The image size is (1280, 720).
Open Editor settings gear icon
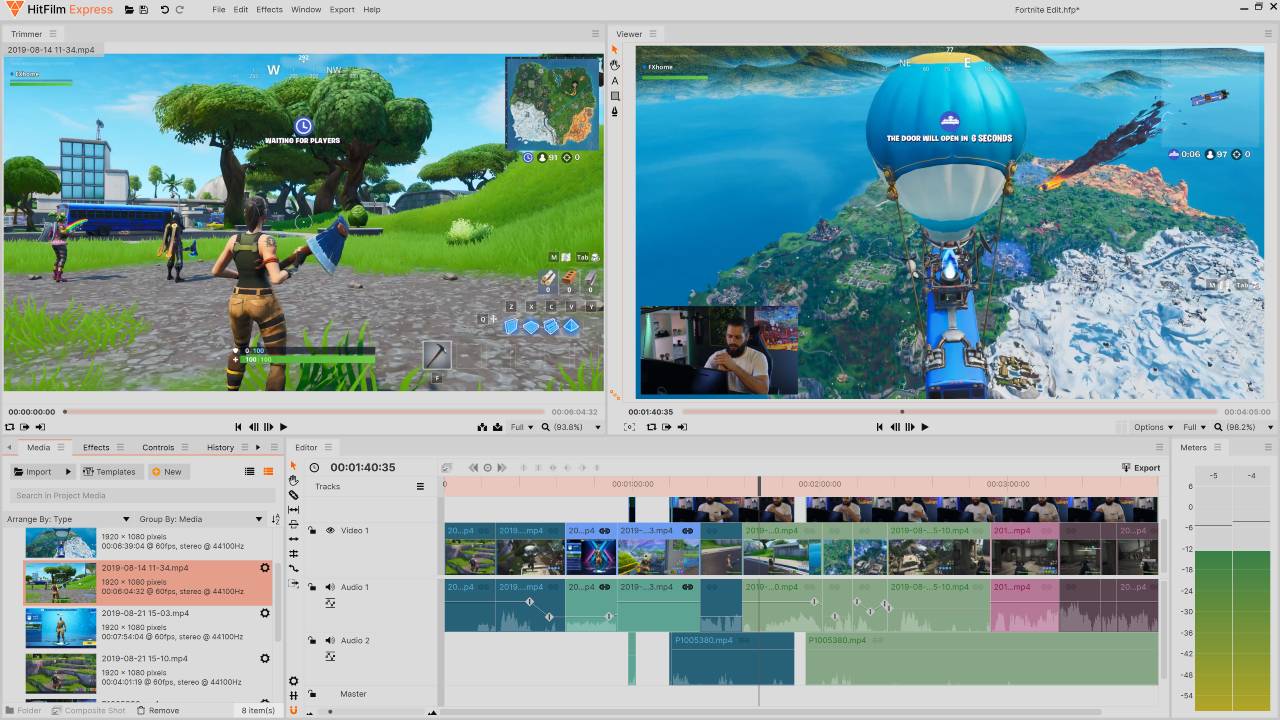coord(294,681)
